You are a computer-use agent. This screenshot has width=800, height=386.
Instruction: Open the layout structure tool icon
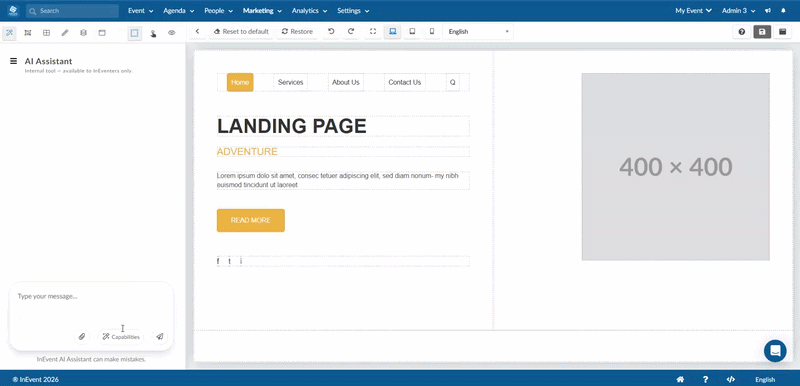(x=28, y=33)
